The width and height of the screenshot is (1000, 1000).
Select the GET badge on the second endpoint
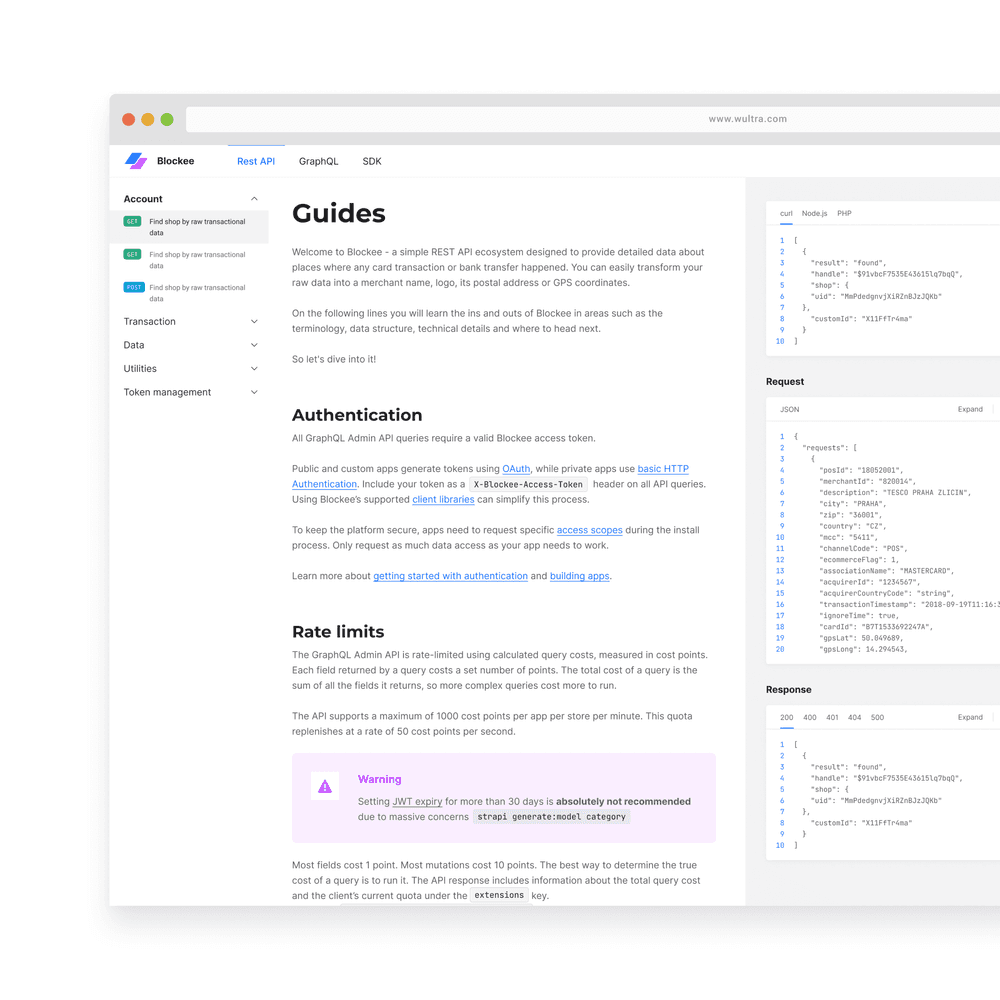132,254
